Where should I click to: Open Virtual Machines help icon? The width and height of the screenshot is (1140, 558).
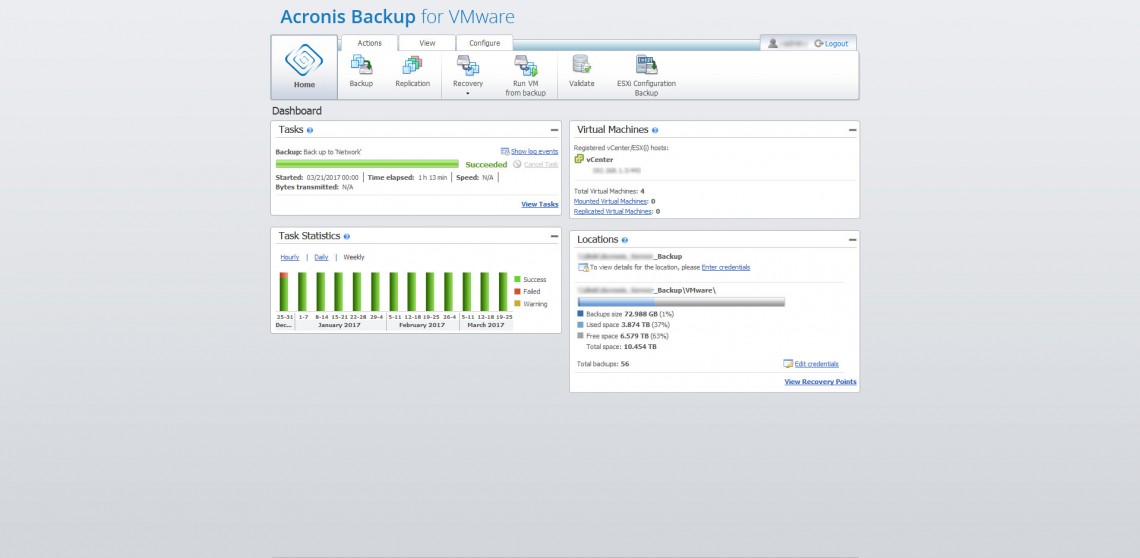[x=655, y=130]
